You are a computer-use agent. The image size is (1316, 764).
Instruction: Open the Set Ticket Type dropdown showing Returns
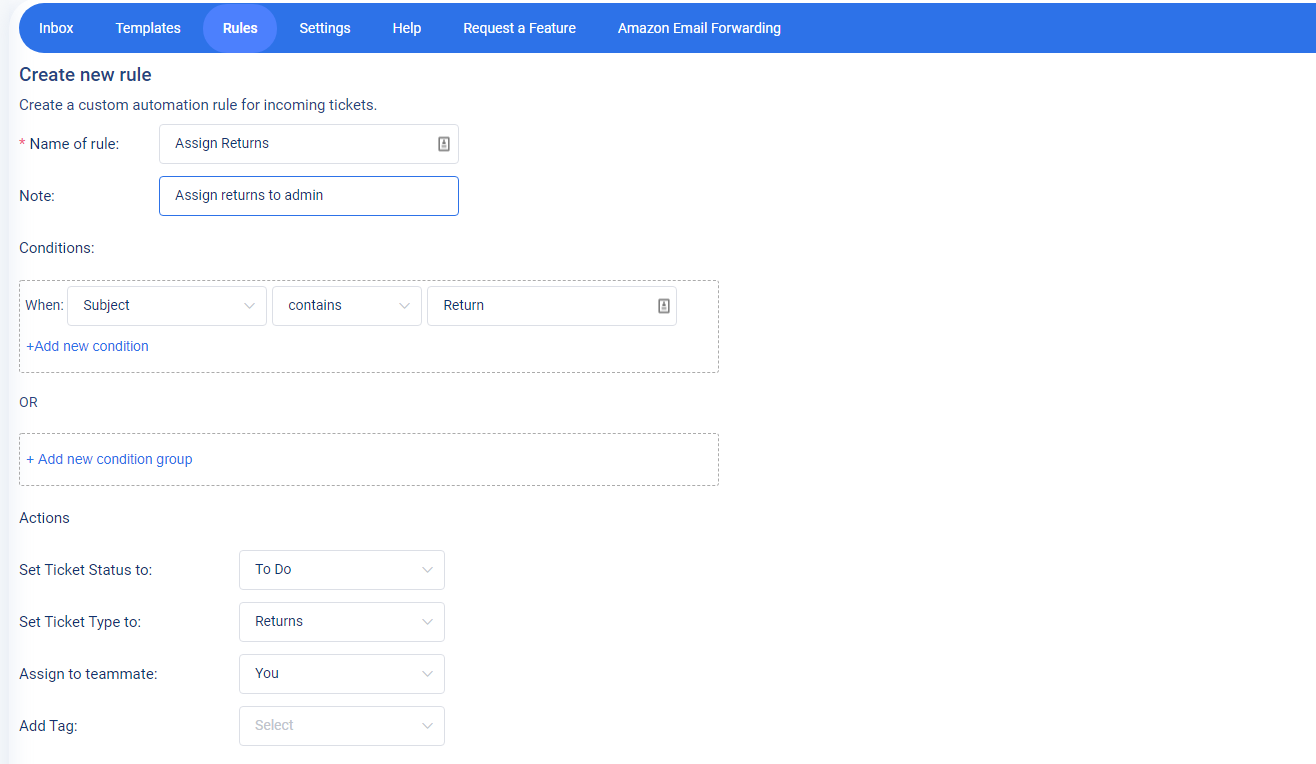pos(342,622)
